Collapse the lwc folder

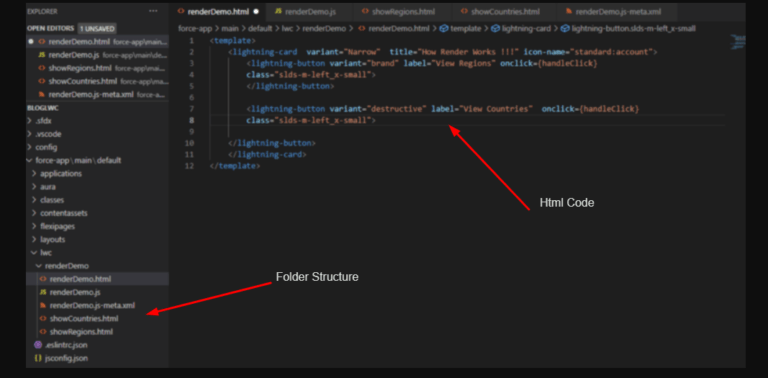[x=97, y=253]
